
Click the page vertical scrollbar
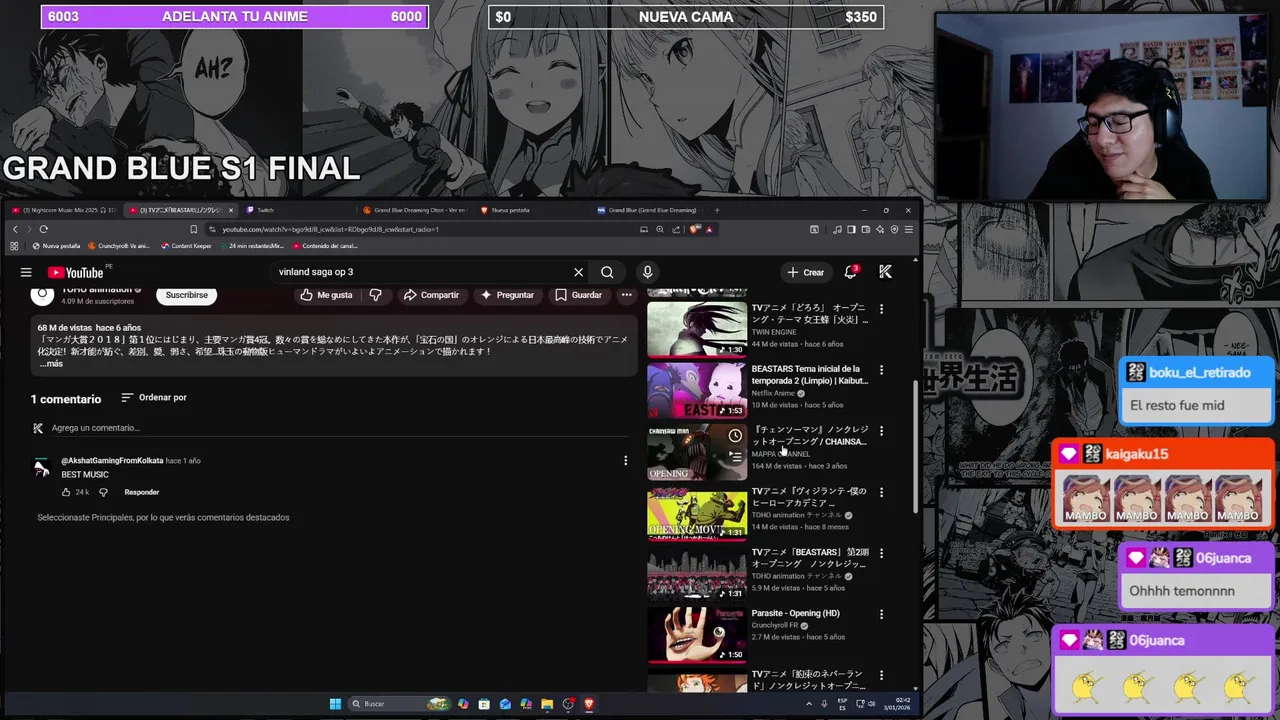(x=913, y=447)
